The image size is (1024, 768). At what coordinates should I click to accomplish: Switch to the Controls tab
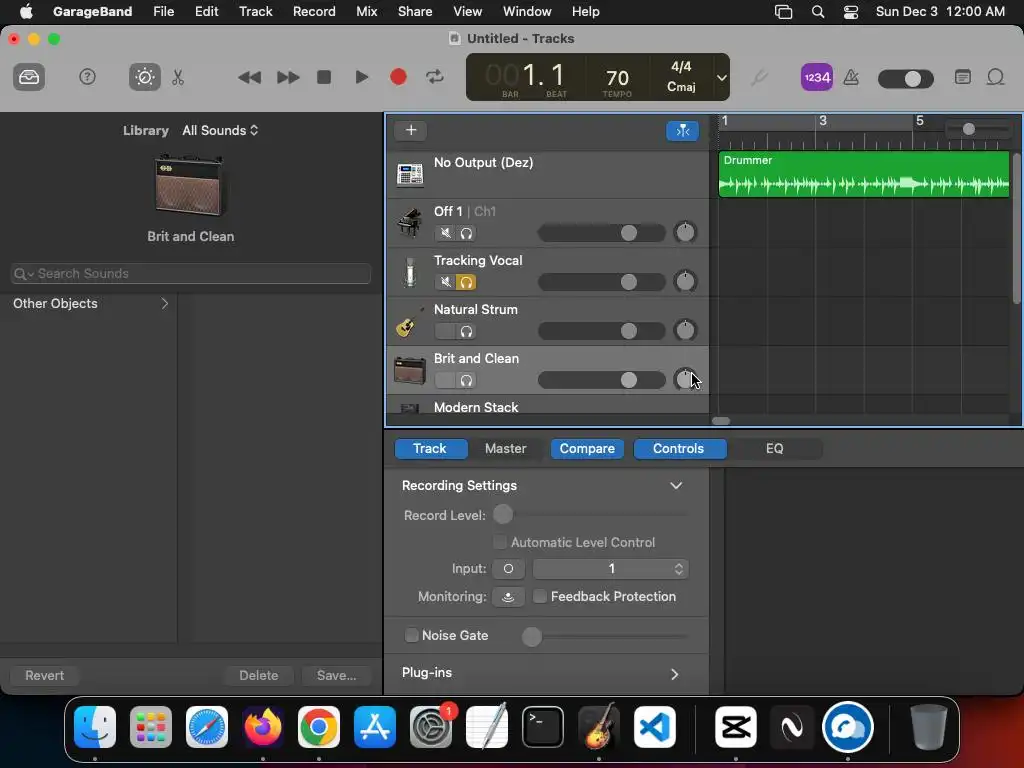(x=679, y=449)
